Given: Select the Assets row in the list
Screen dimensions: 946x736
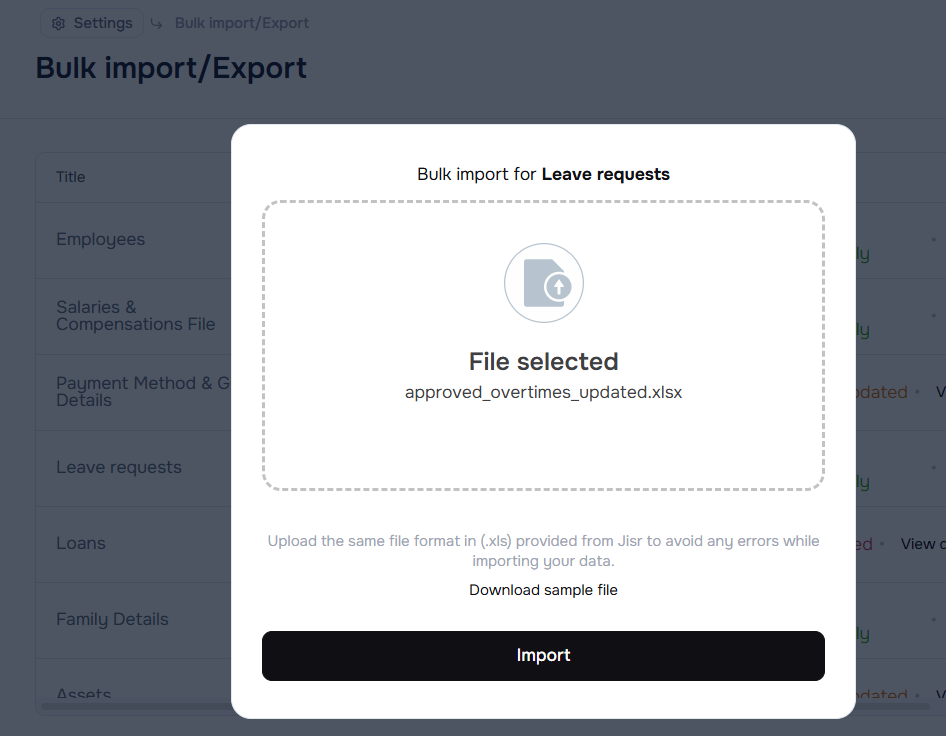Looking at the screenshot, I should 84,694.
